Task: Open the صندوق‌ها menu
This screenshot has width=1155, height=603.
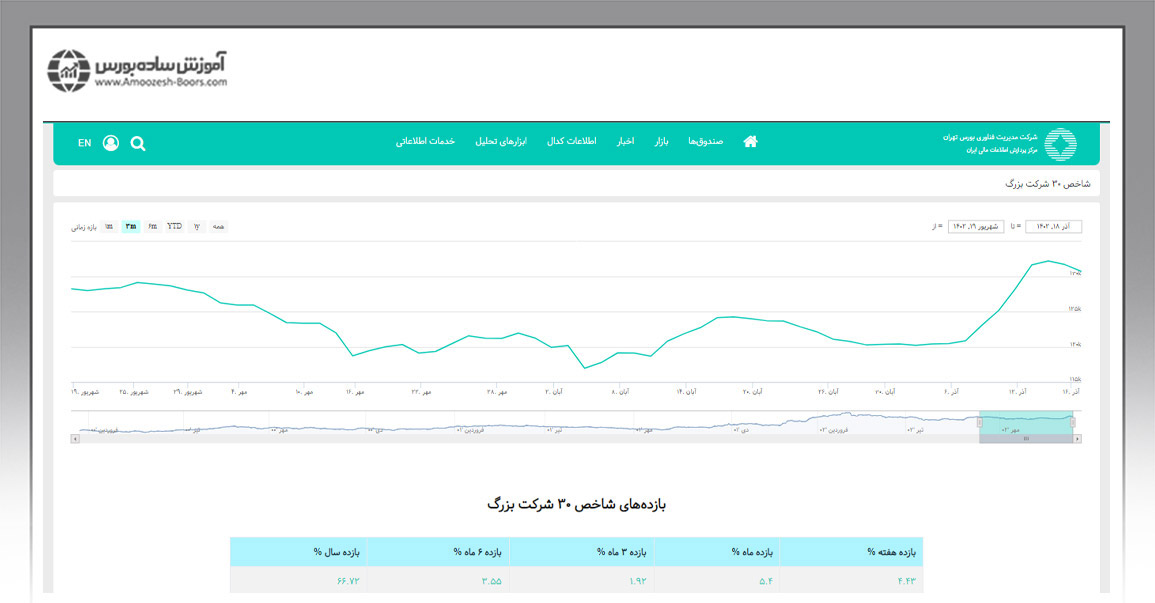Action: [705, 142]
